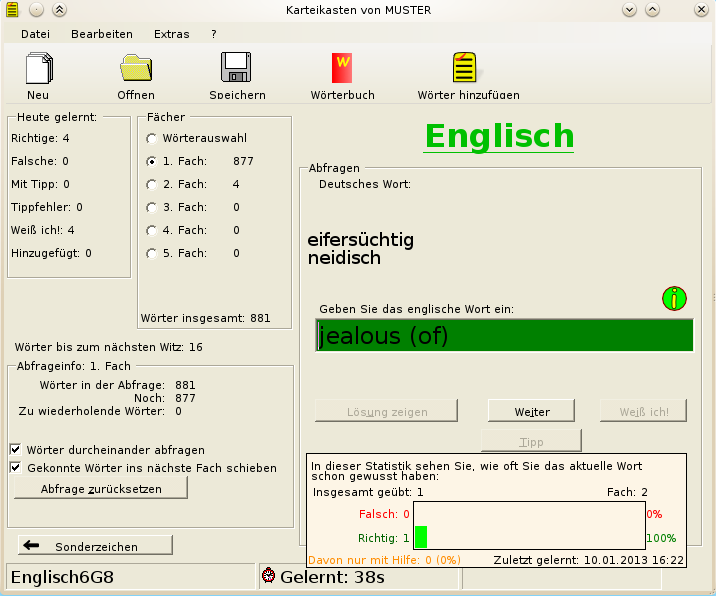
Task: Open the Datei menu
Action: 35,34
